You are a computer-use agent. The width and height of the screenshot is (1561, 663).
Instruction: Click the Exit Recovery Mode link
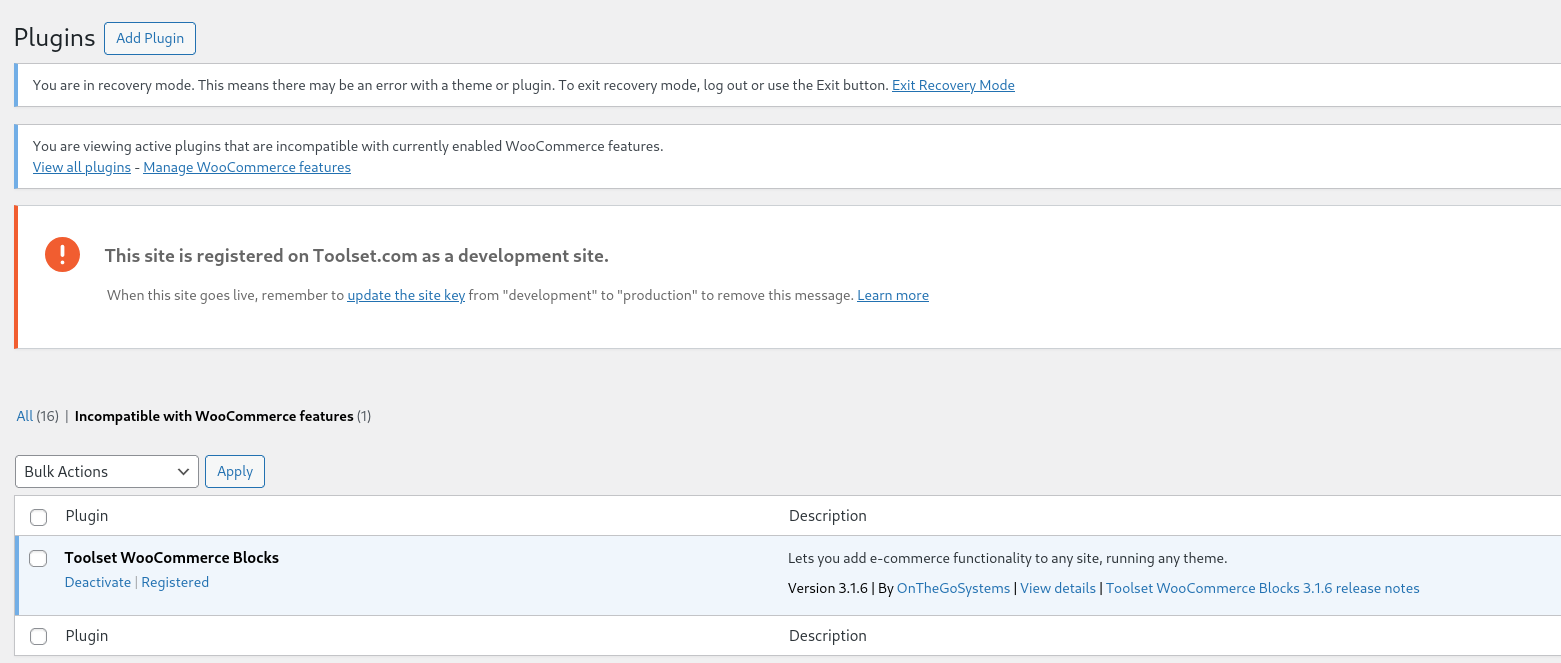click(x=953, y=86)
